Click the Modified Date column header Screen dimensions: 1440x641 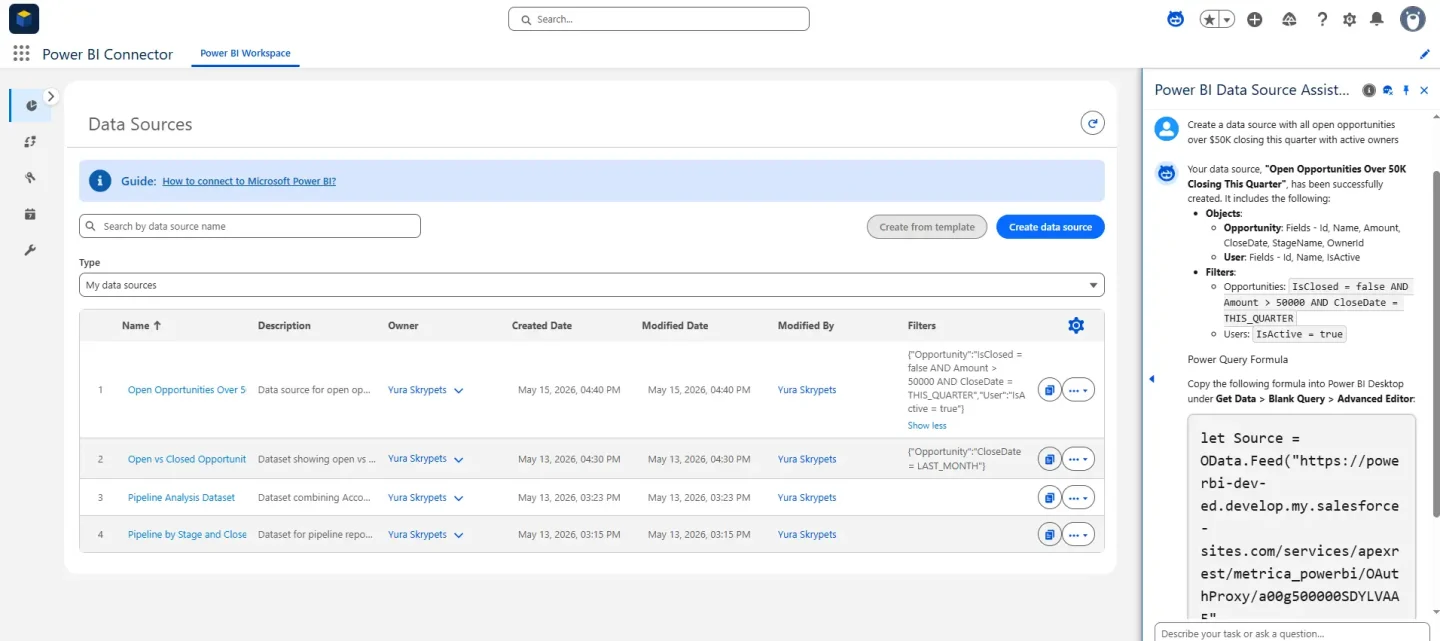click(x=675, y=325)
